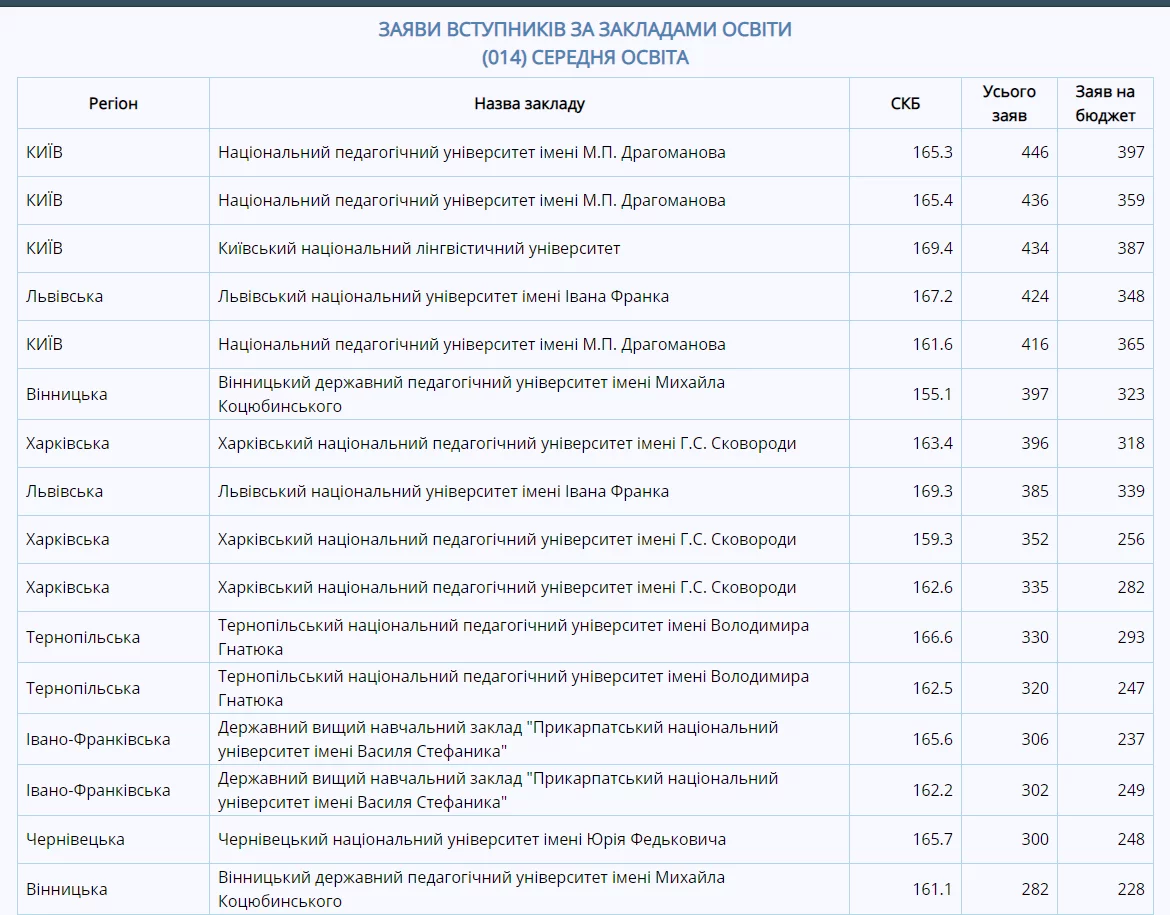
Task: Click the total applications value 416
Action: coord(1035,344)
